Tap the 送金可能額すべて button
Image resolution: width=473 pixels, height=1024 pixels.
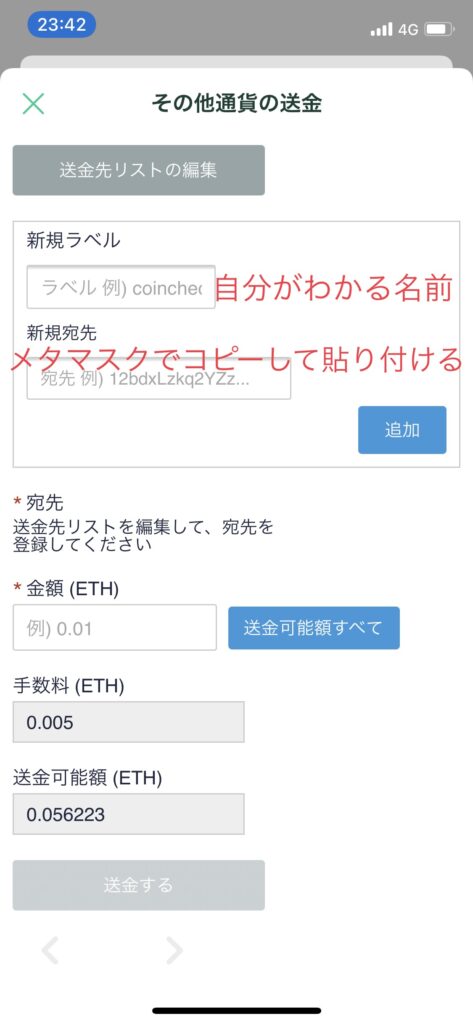(314, 628)
